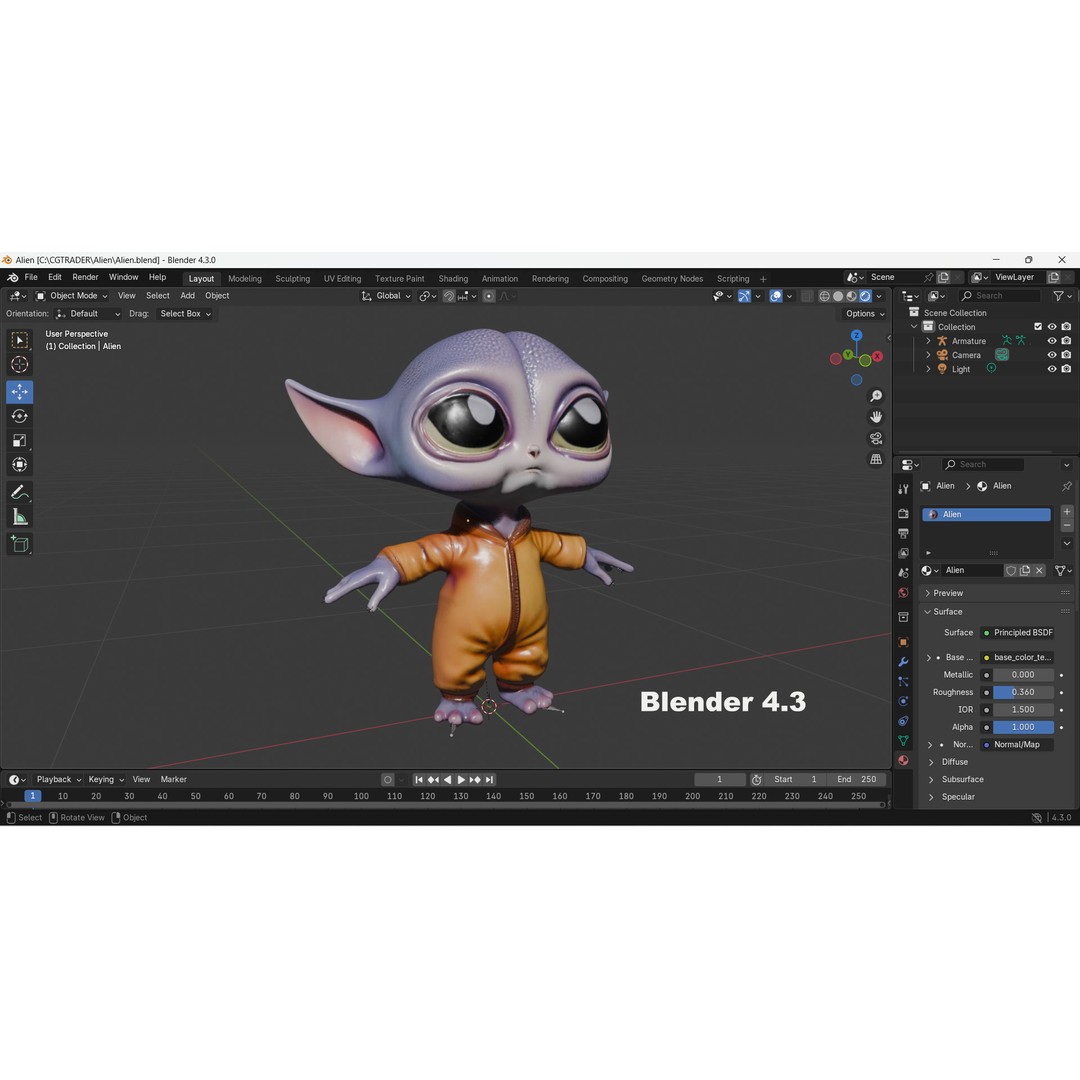This screenshot has height=1080, width=1080.
Task: Jump to the timeline end frame
Action: click(490, 780)
